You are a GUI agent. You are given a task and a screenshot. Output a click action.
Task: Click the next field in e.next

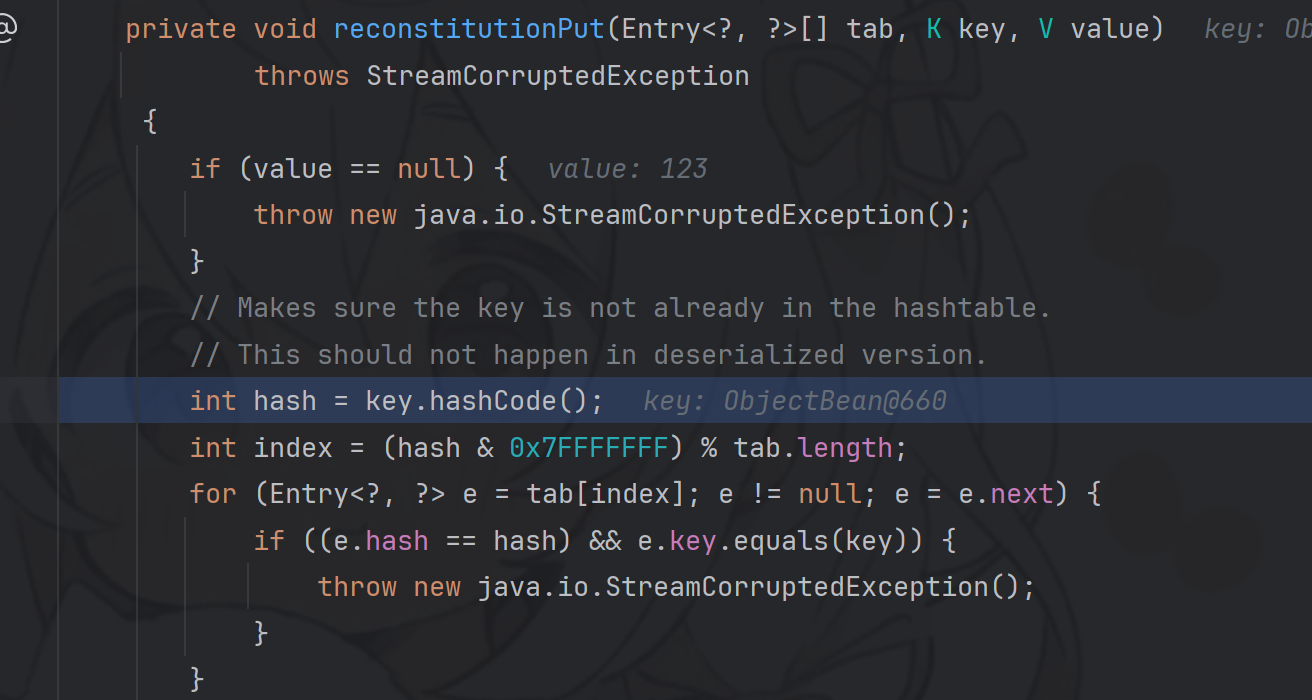[1021, 494]
